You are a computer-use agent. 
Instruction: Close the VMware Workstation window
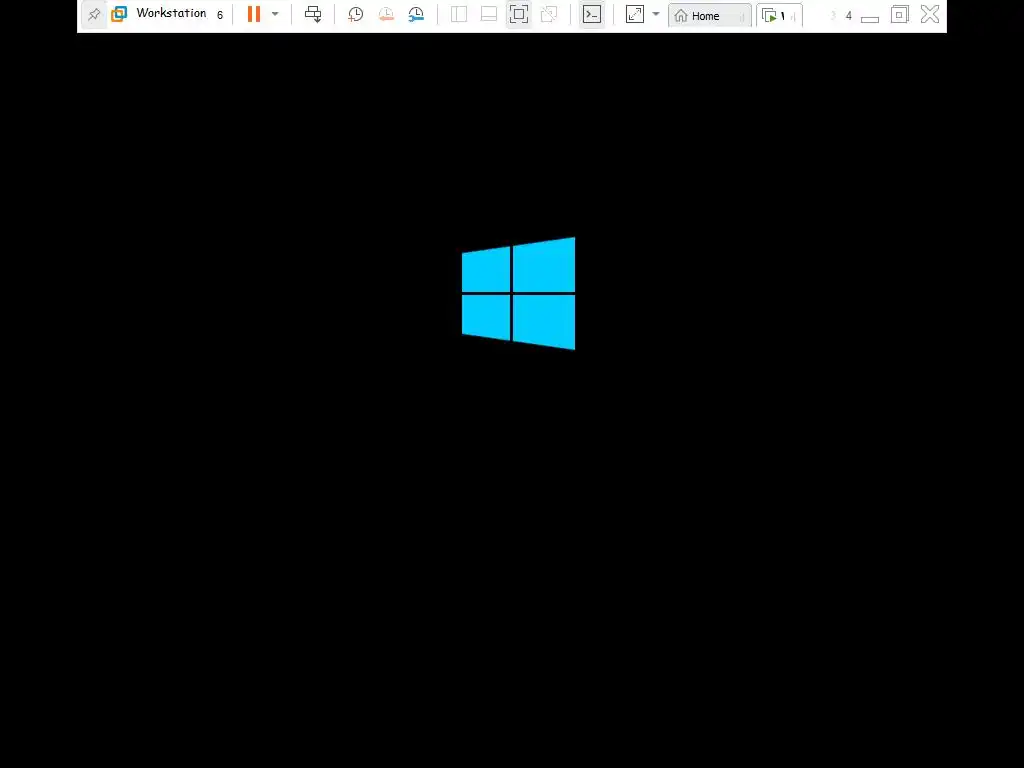click(930, 14)
